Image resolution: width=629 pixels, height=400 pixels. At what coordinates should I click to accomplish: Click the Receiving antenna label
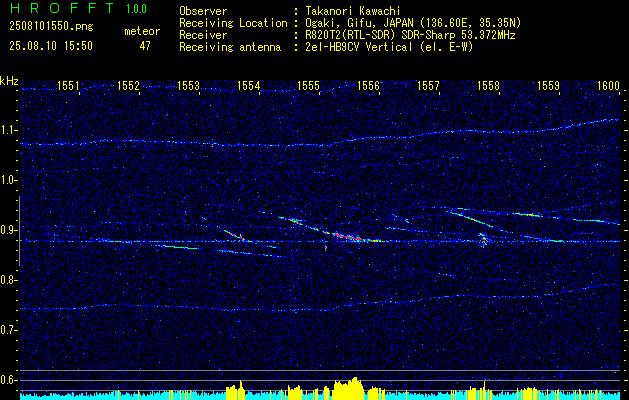coord(230,47)
